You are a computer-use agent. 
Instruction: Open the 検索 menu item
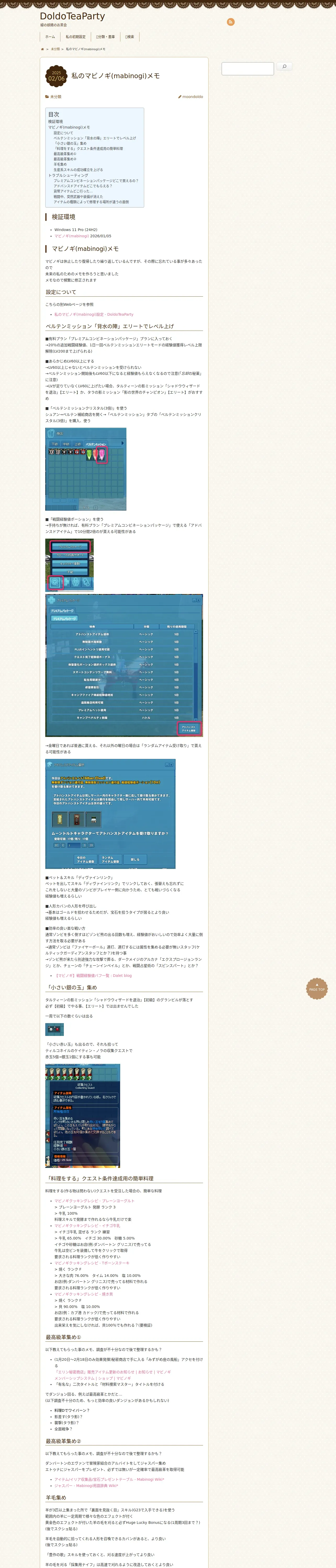click(130, 37)
